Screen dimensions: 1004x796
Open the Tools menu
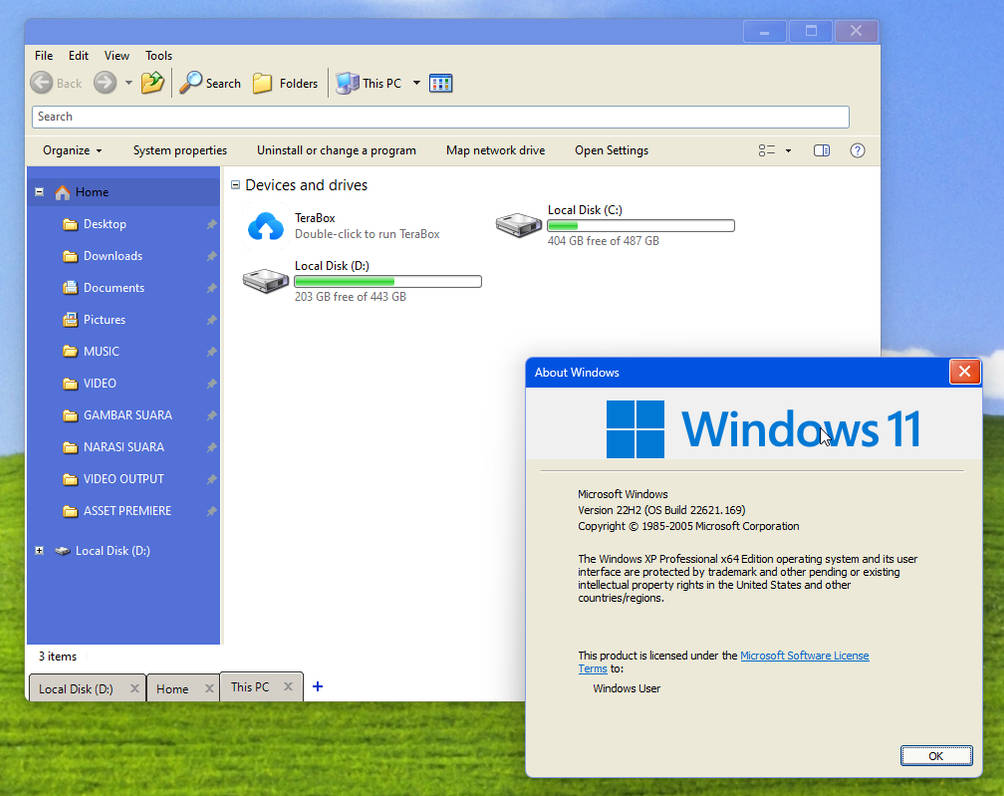tap(158, 55)
